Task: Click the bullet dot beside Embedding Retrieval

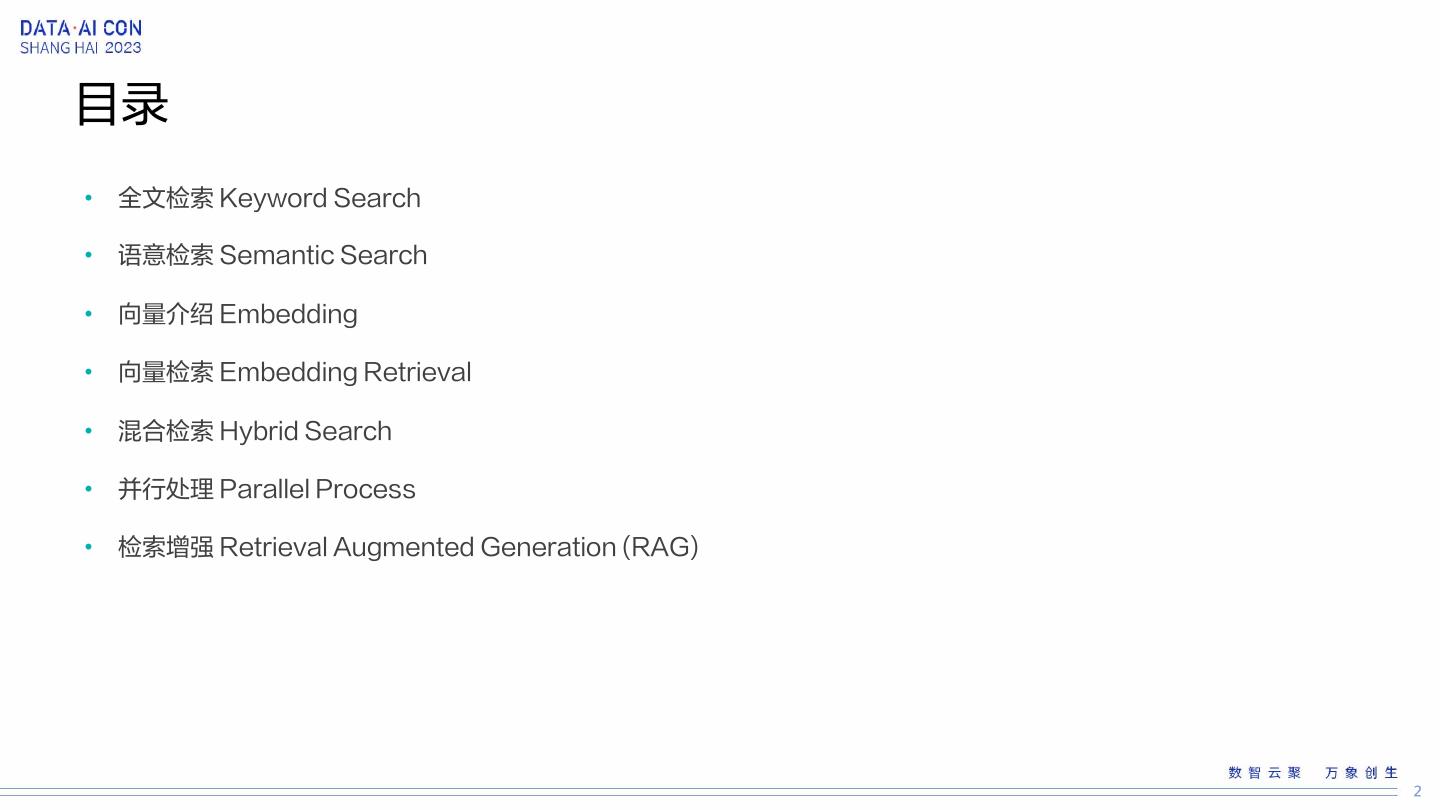Action: click(x=89, y=372)
